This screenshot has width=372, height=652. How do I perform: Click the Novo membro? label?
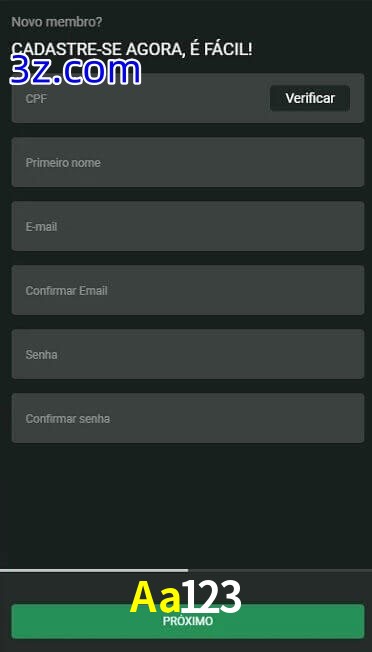(x=57, y=22)
